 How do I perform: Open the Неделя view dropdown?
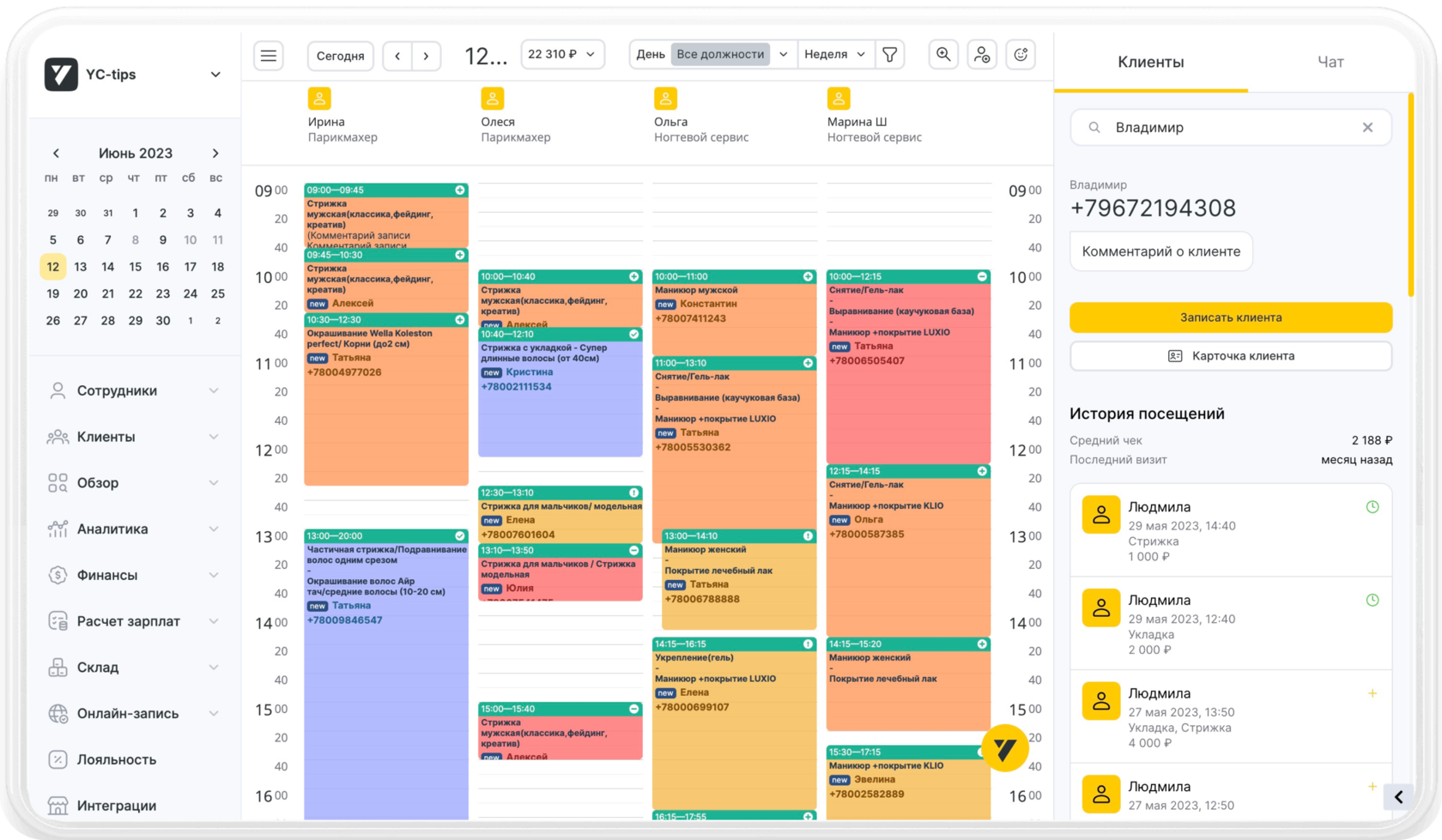(x=834, y=55)
